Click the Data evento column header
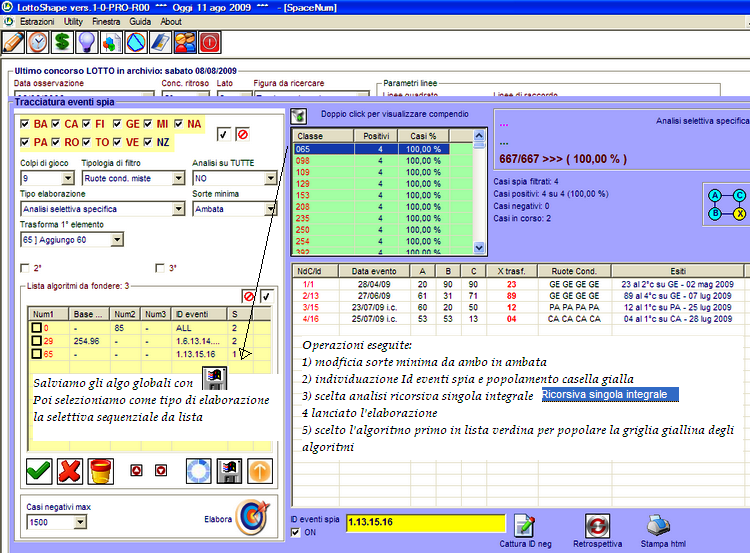The width and height of the screenshot is (750, 553). [x=374, y=271]
